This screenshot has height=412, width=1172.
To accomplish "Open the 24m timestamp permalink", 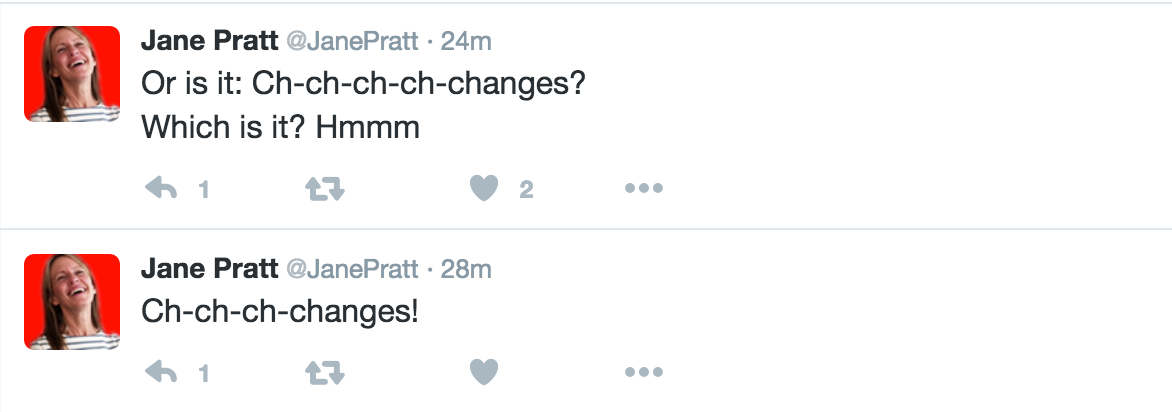I will pos(466,41).
